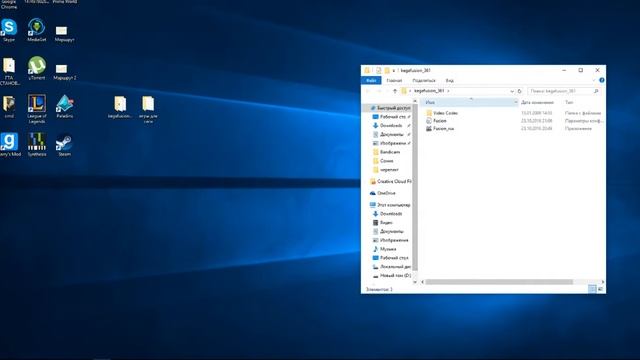The image size is (640, 360).
Task: Open OneDrive in the navigation pane
Action: click(383, 193)
